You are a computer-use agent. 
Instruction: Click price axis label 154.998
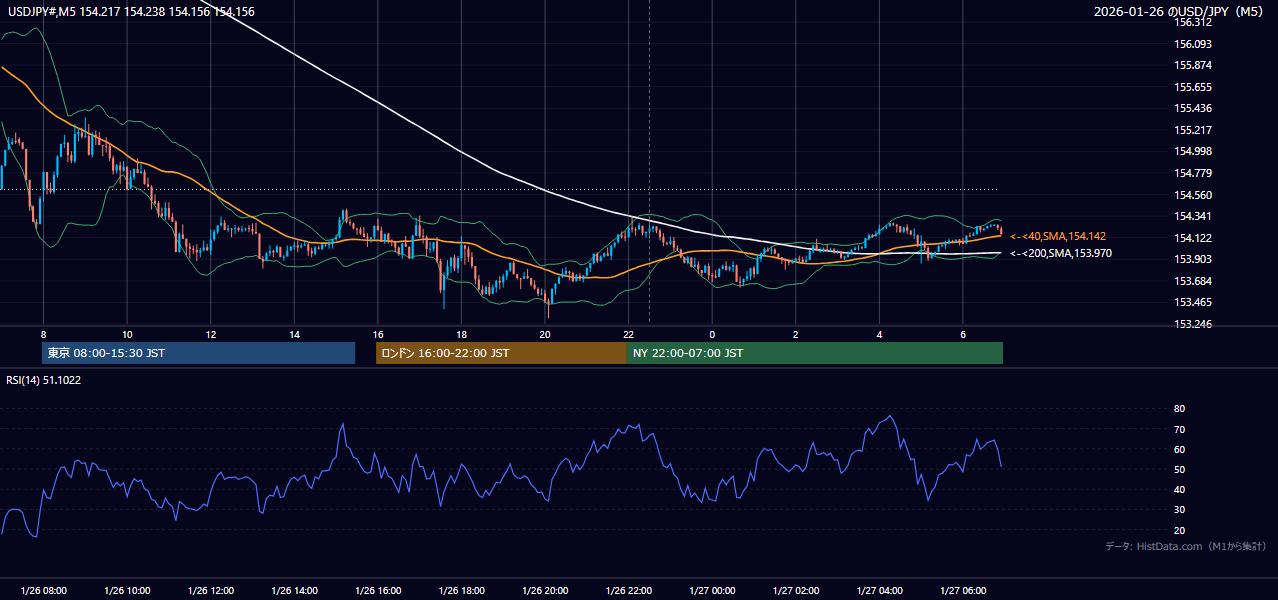click(x=1192, y=151)
